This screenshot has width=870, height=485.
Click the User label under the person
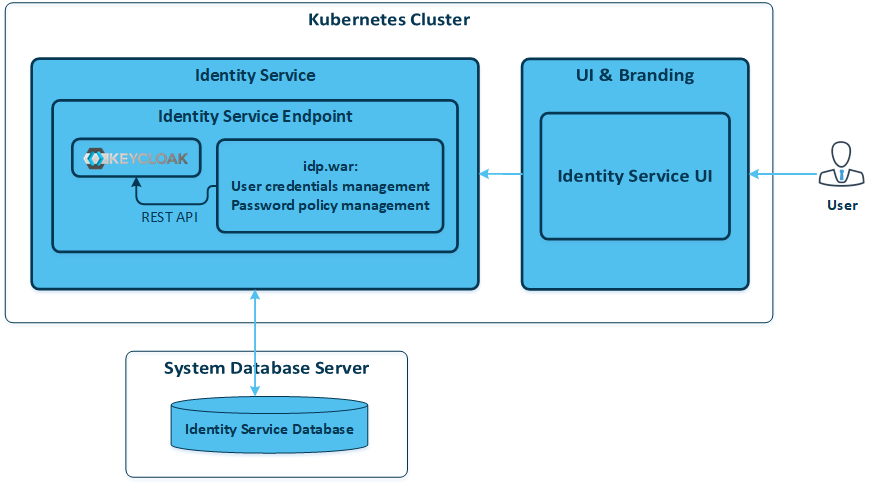click(x=842, y=205)
